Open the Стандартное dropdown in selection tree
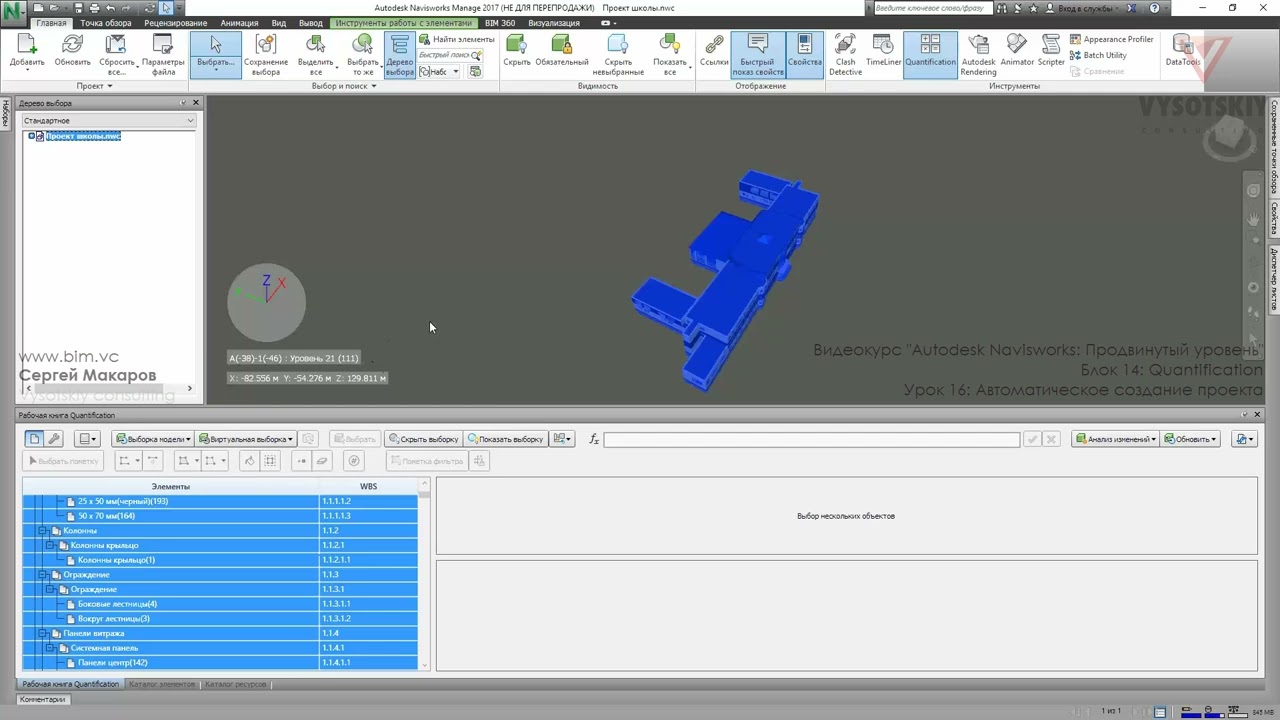 (109, 121)
